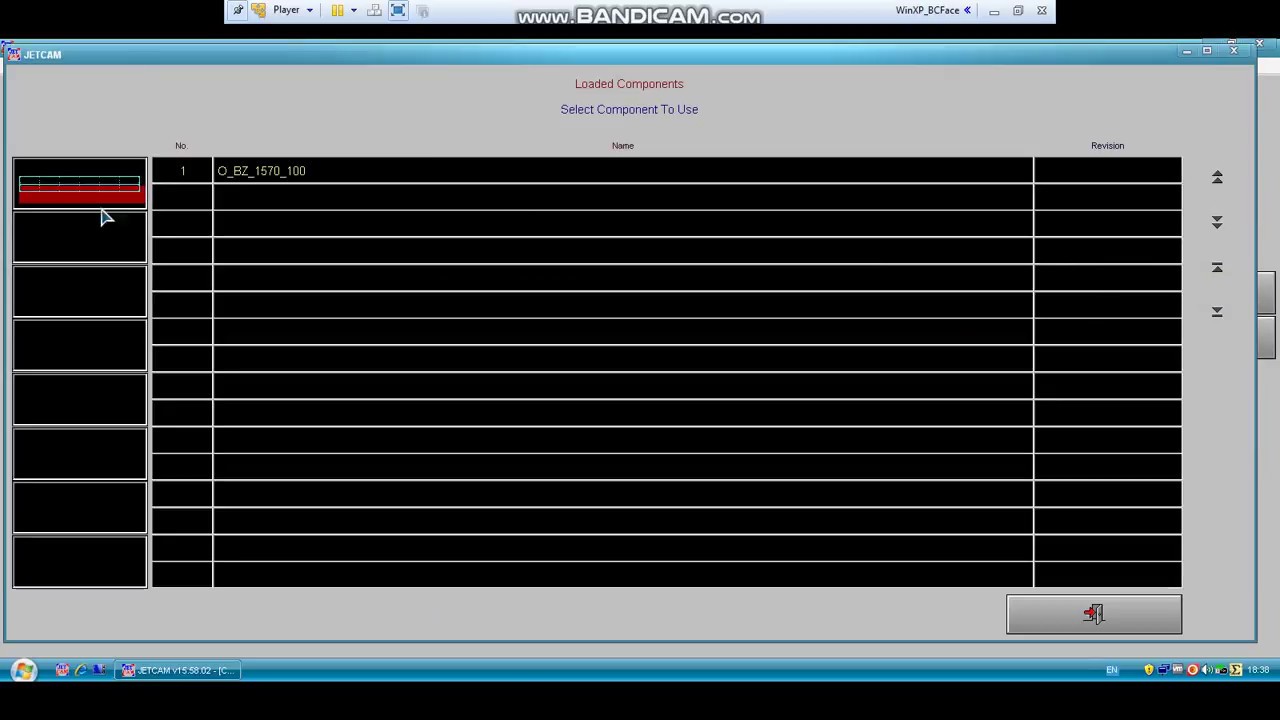Image resolution: width=1280 pixels, height=720 pixels.
Task: Click the VMware pin toolbar icon
Action: [x=238, y=10]
